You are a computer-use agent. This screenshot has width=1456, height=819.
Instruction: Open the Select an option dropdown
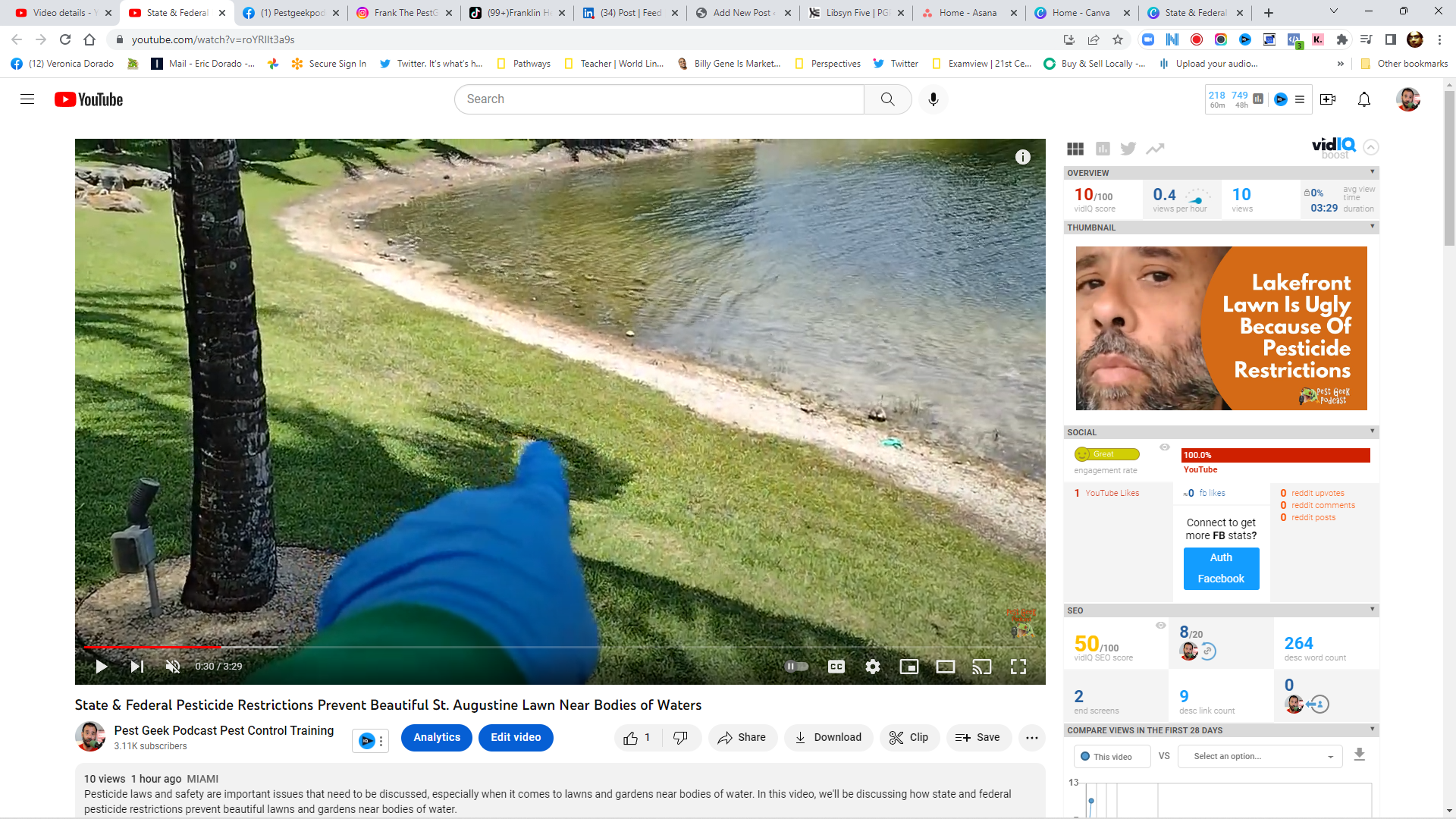pyautogui.click(x=1260, y=756)
